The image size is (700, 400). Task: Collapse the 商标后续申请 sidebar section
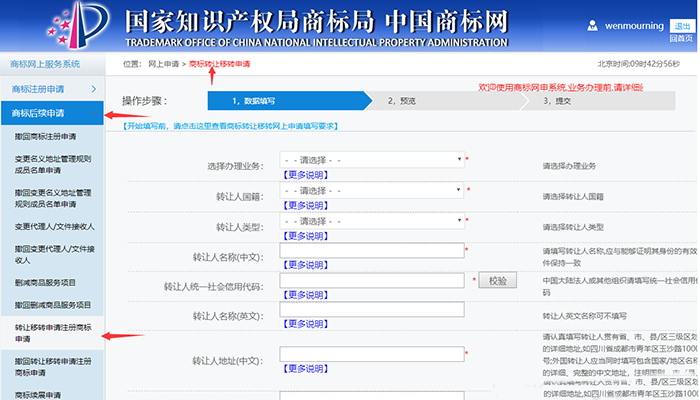[52, 113]
